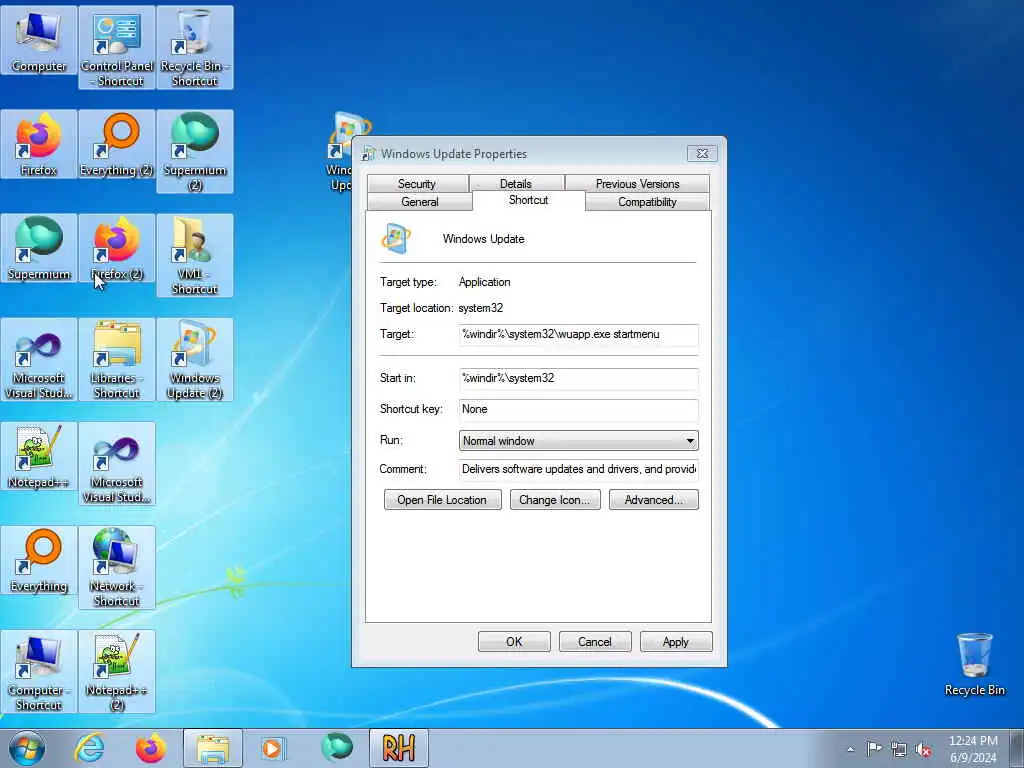1024x768 pixels.
Task: Select the Shortcut tab
Action: 528,200
